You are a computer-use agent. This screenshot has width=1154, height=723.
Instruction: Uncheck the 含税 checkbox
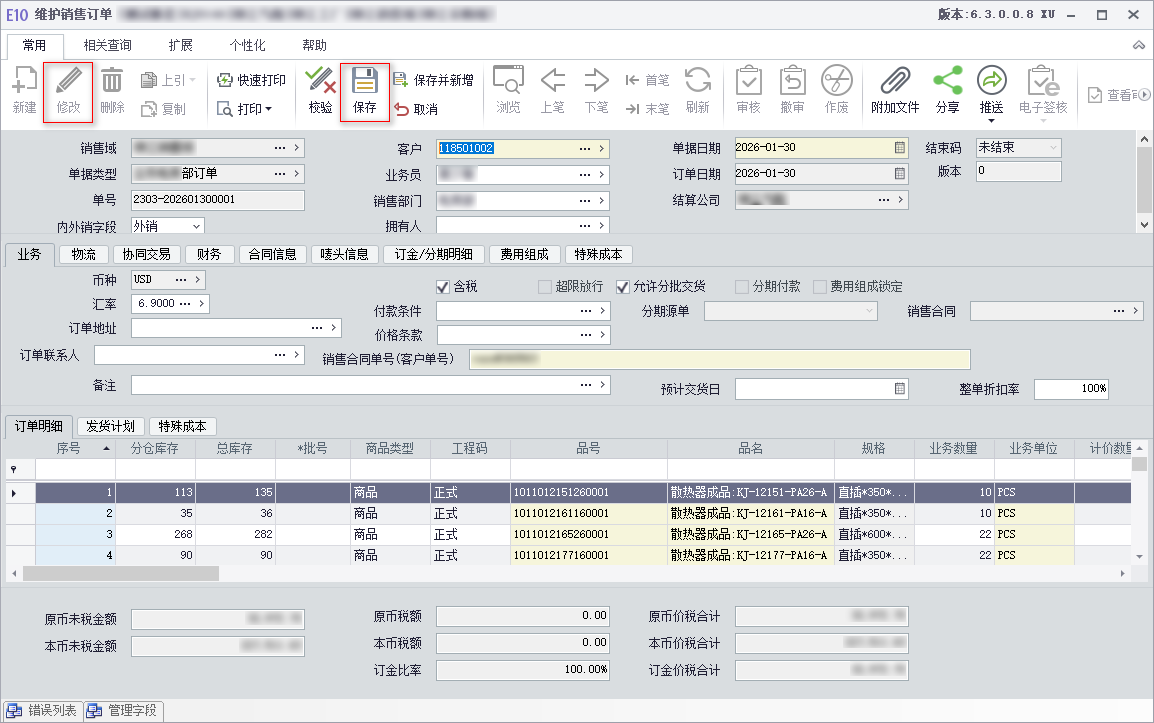(x=443, y=287)
